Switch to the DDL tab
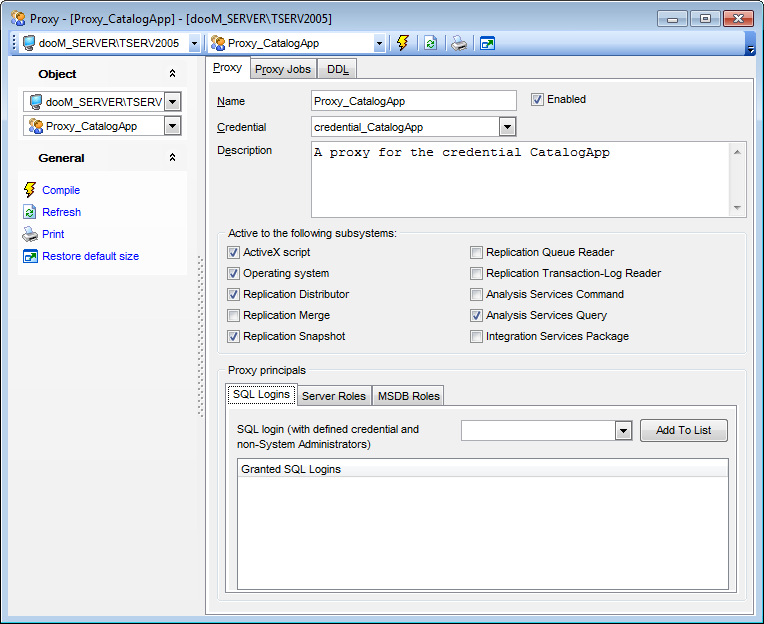Screen dimensions: 764x624 pyautogui.click(x=337, y=69)
